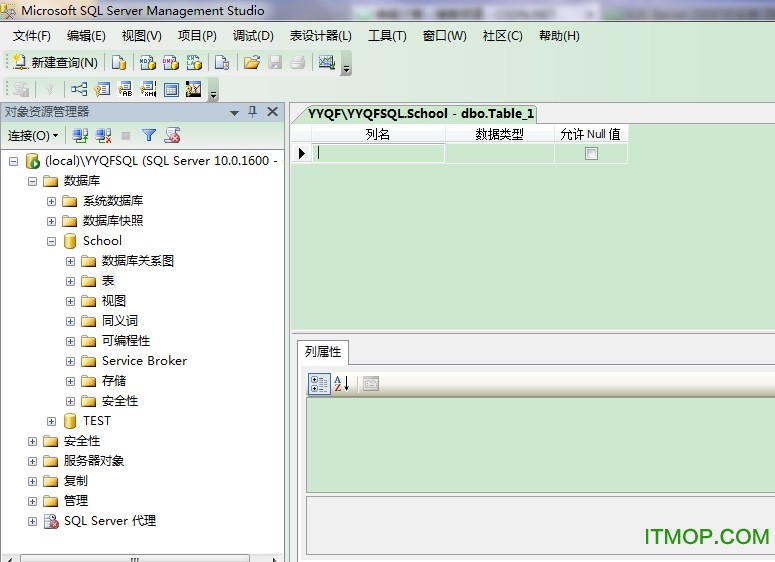Expand the 表 folder under School
Viewport: 775px width, 562px height.
[x=70, y=281]
